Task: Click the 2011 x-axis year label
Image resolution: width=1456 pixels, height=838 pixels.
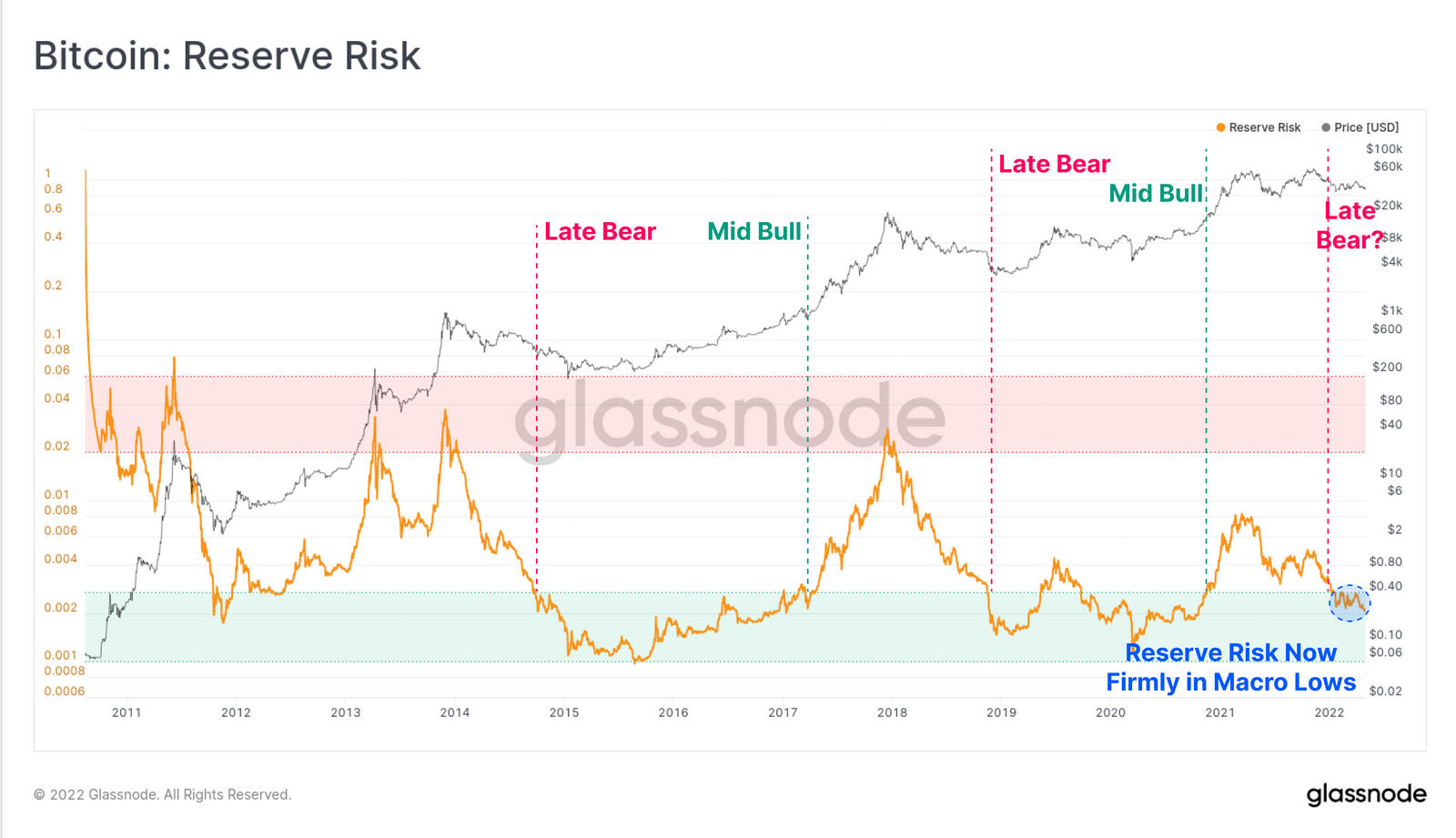Action: pos(126,712)
